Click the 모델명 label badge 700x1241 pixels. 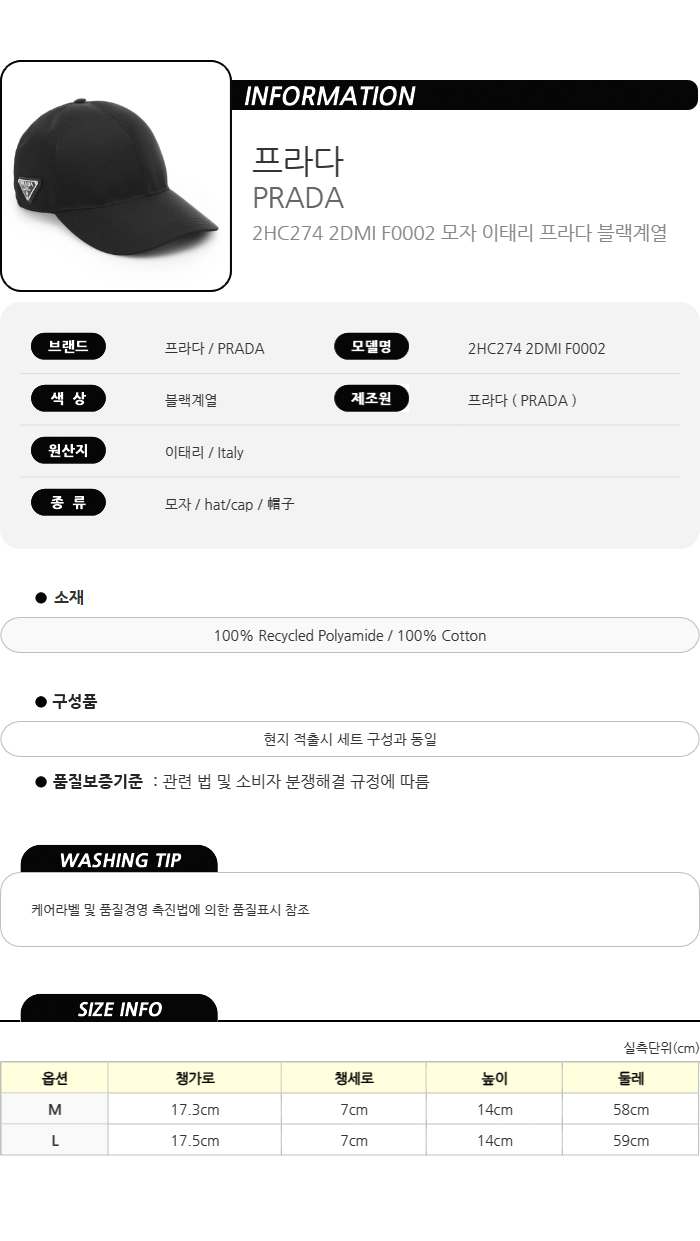coord(371,347)
